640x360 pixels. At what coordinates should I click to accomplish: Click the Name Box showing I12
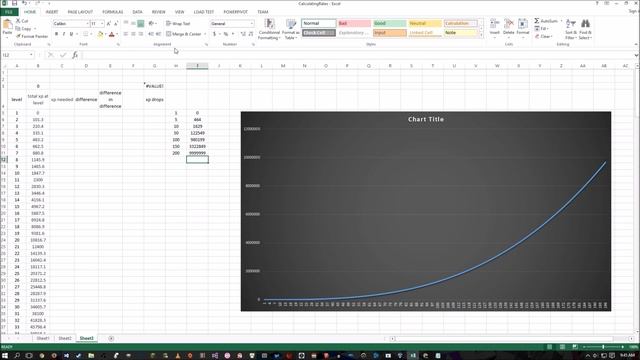click(18, 55)
